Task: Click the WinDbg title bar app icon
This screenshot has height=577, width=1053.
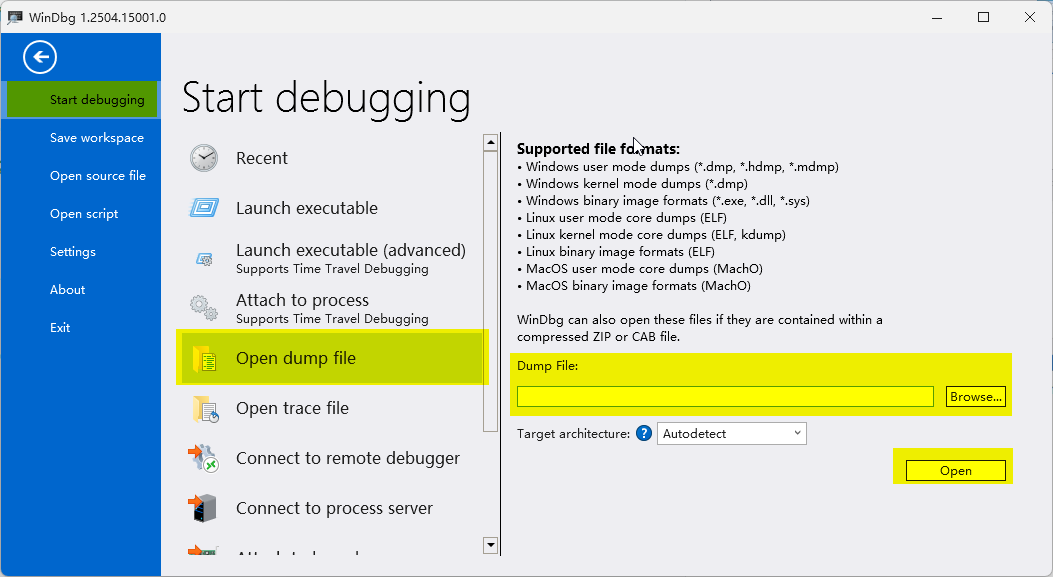Action: (x=15, y=17)
